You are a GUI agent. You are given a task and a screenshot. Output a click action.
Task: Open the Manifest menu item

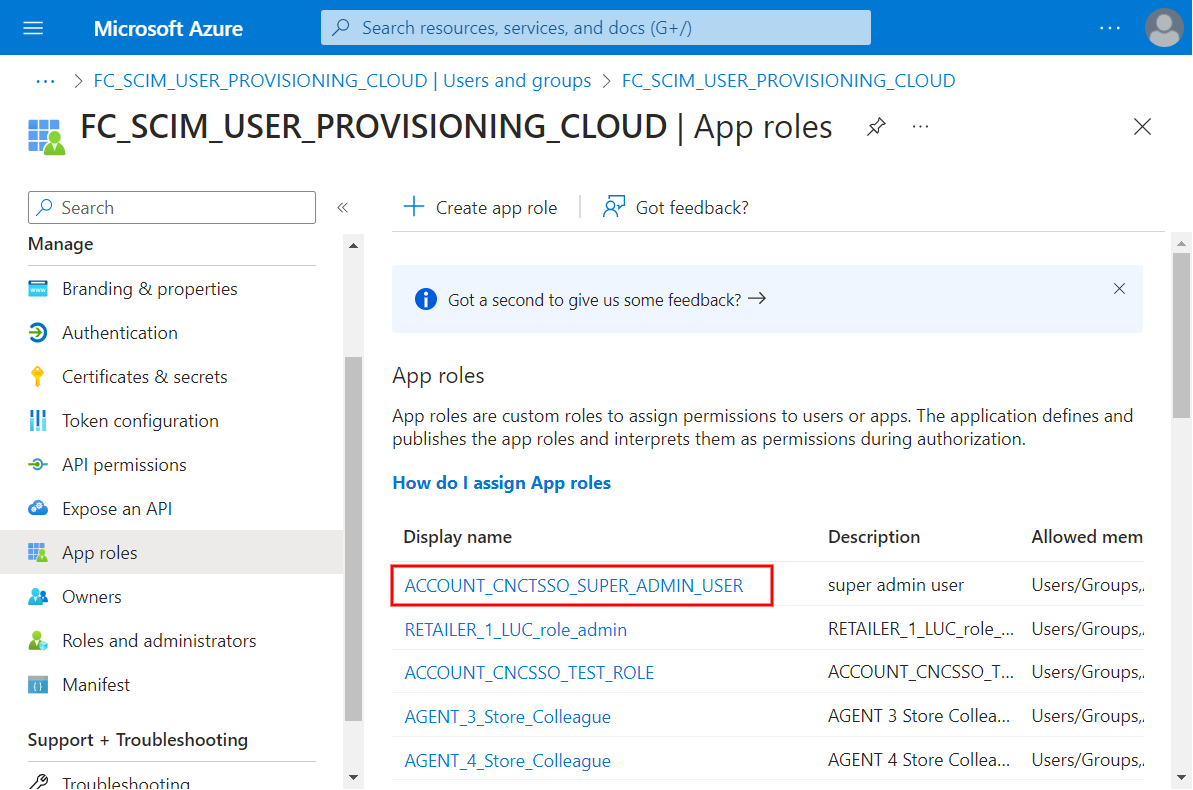point(96,685)
